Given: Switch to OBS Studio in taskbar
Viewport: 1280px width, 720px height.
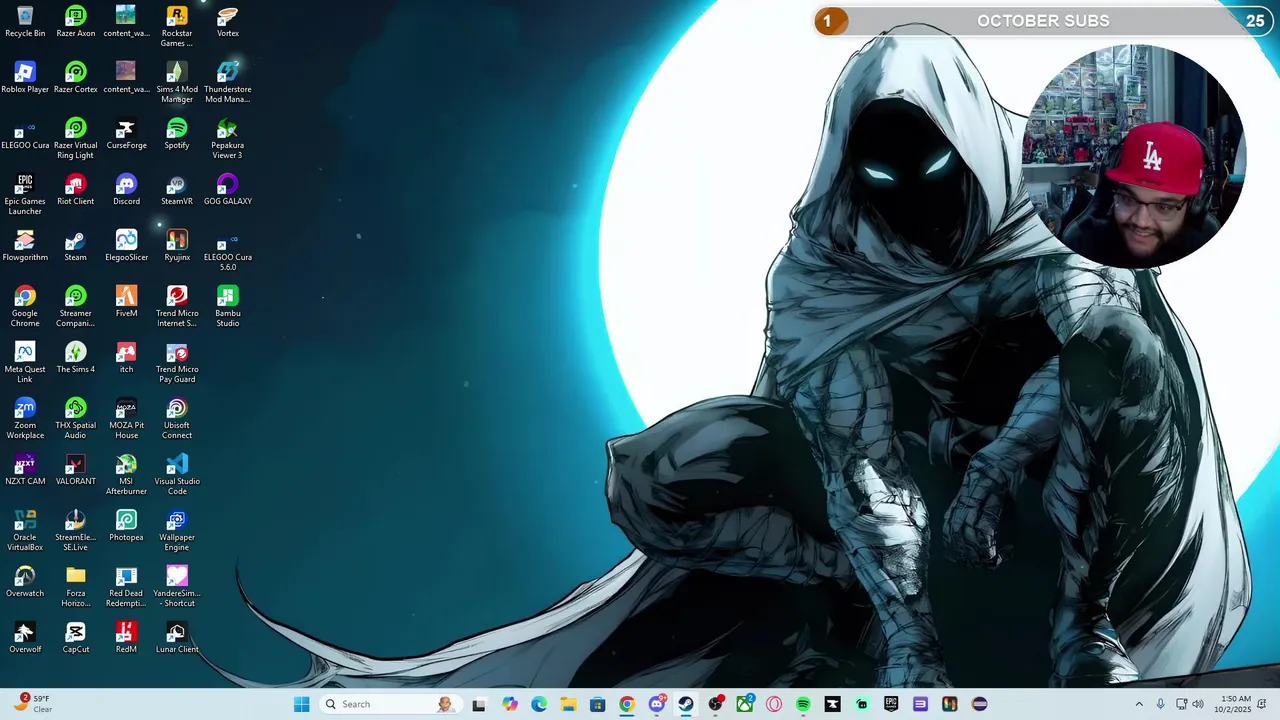Looking at the screenshot, I should point(715,704).
